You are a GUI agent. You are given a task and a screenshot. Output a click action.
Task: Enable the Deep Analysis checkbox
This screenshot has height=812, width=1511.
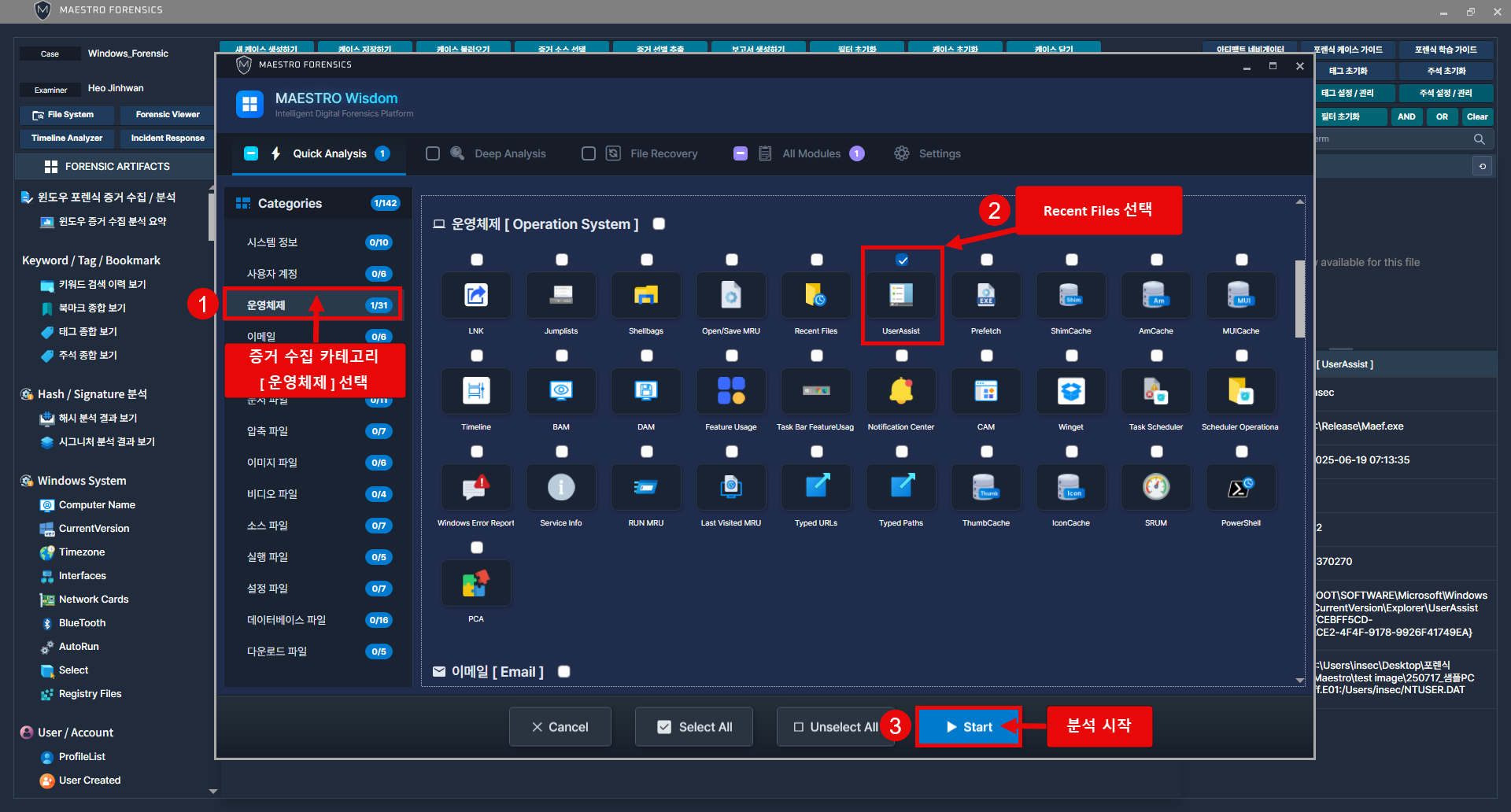pos(433,153)
